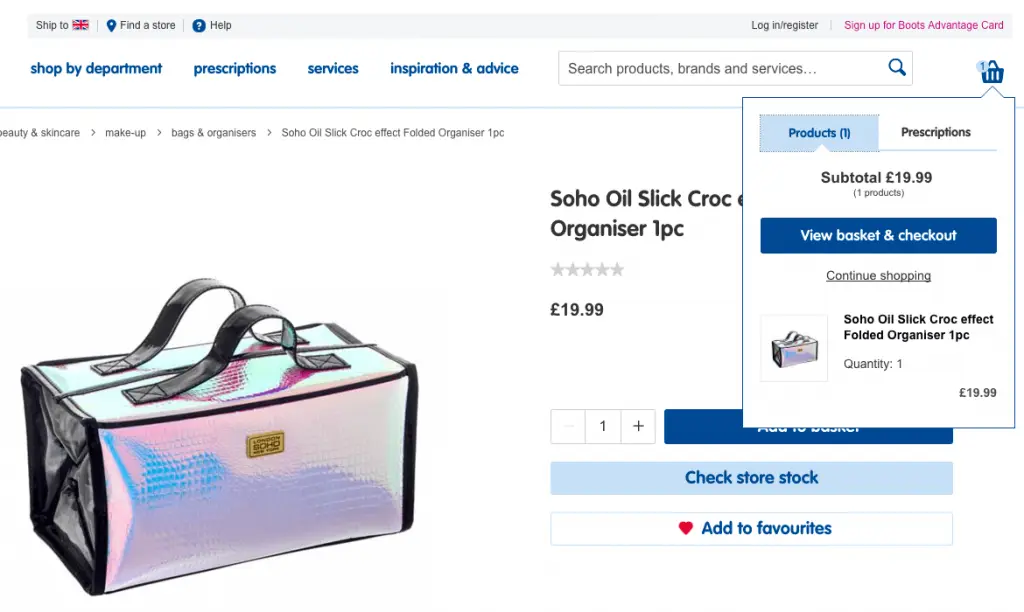The height and width of the screenshot is (612, 1024).
Task: Click View basket & checkout button
Action: tap(878, 235)
